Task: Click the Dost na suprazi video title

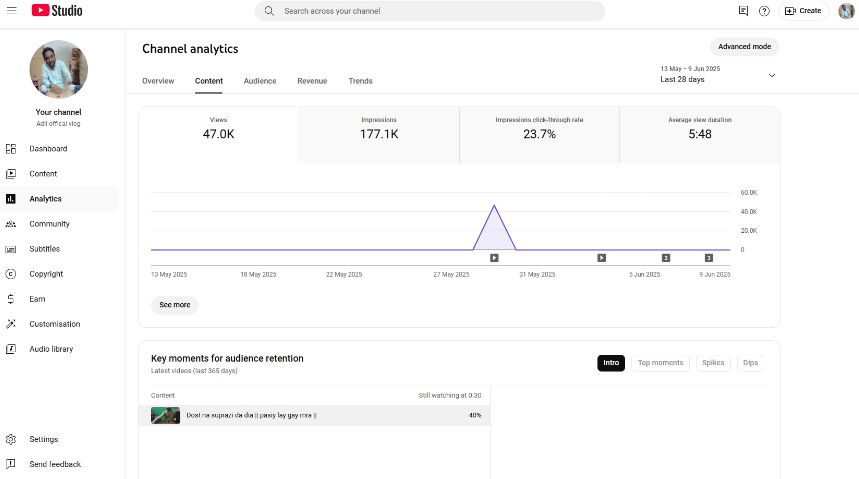Action: coord(251,415)
